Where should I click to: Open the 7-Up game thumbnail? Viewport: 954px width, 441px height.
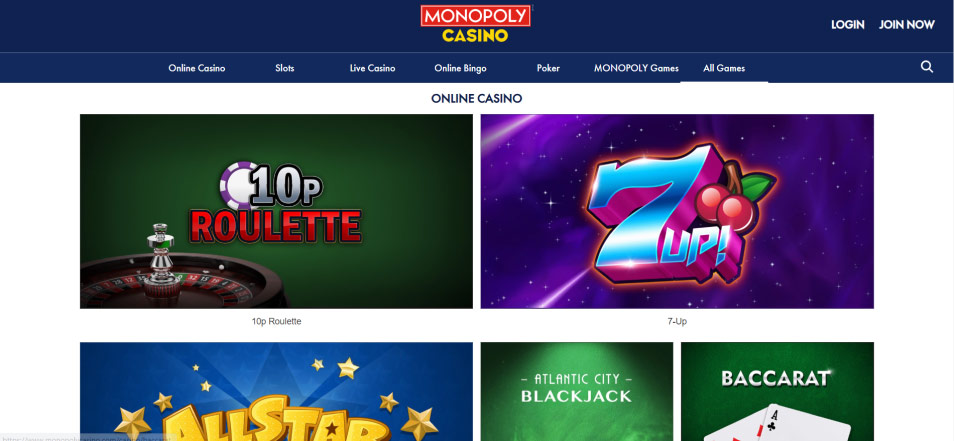[x=677, y=211]
